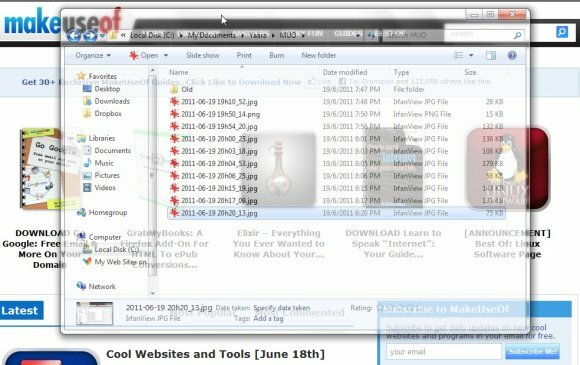Open Cool Websites and Tools article link

(215, 354)
